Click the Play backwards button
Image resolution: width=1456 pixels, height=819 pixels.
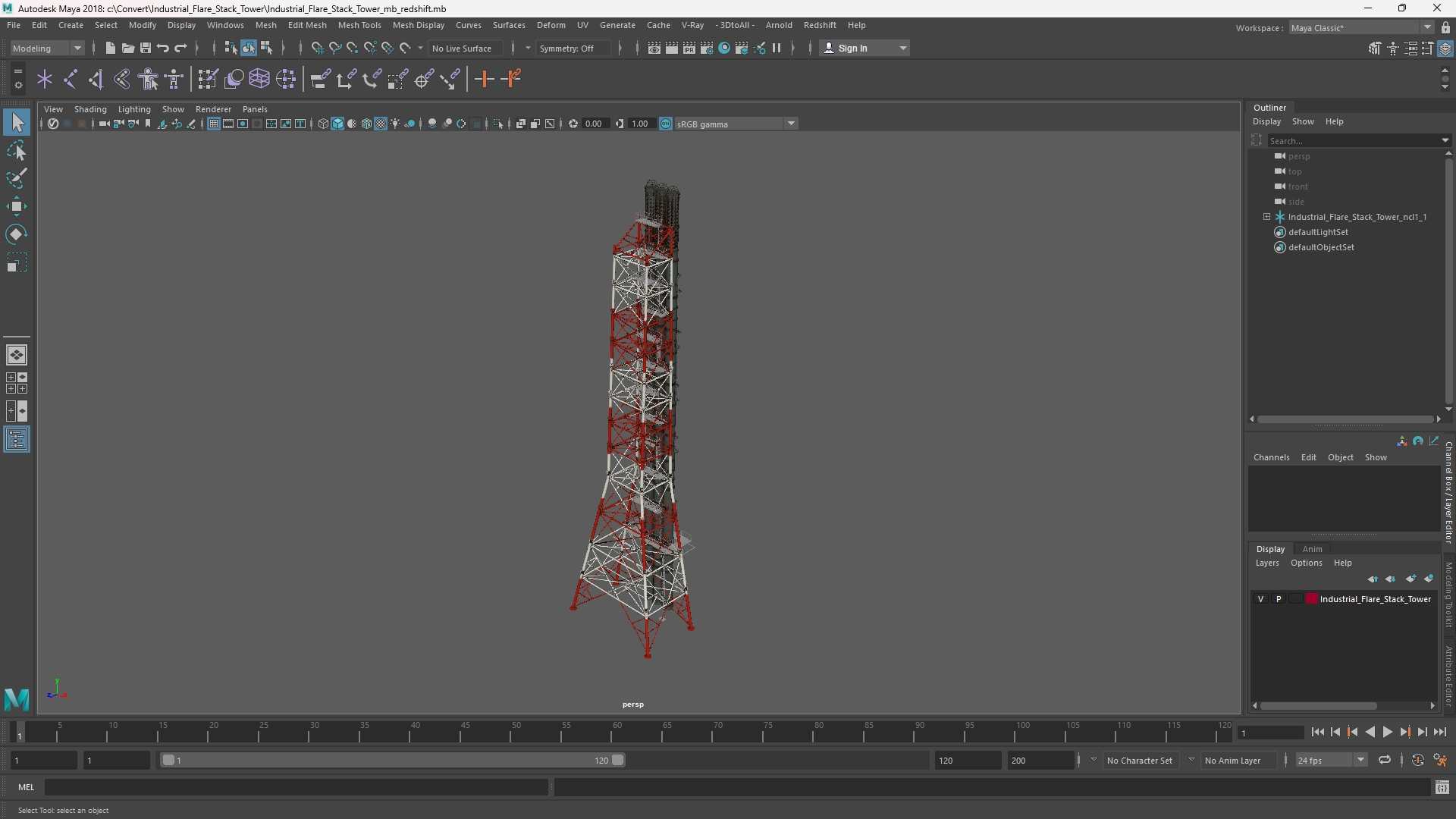click(x=1370, y=732)
